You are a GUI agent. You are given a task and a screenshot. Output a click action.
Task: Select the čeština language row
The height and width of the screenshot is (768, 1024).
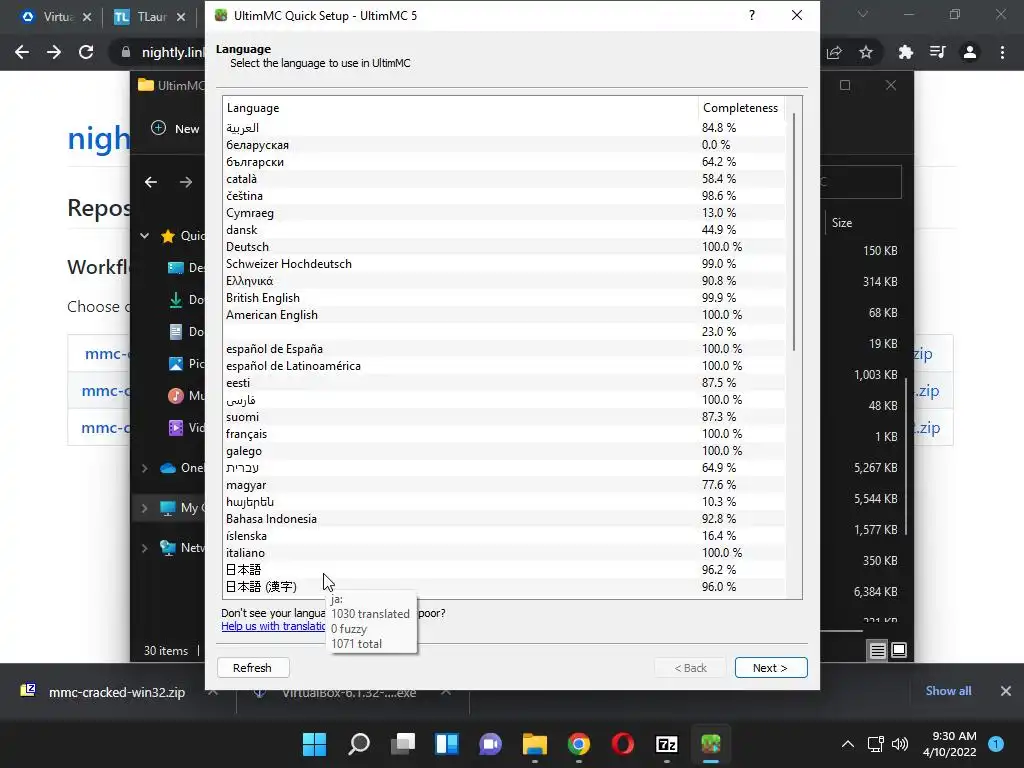pos(504,196)
